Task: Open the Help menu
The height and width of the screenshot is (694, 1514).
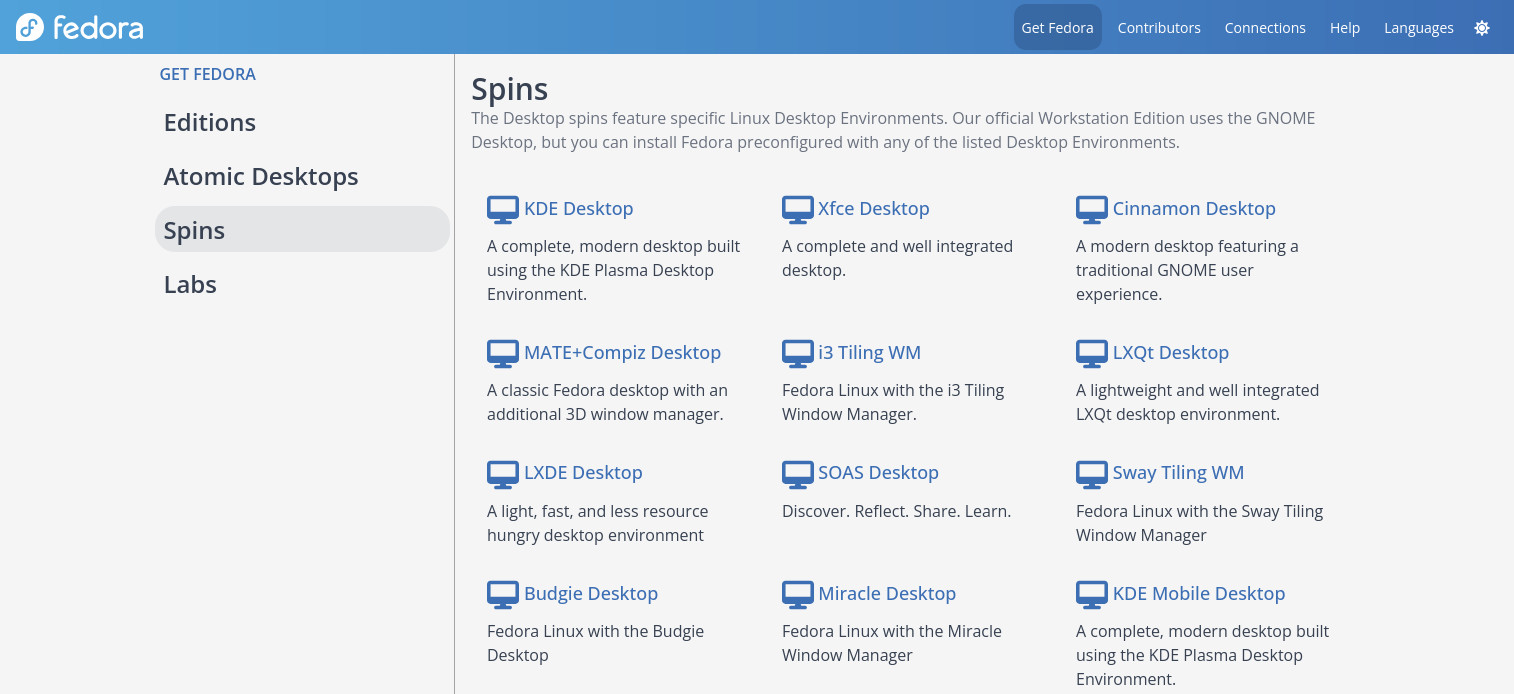Action: pyautogui.click(x=1345, y=28)
